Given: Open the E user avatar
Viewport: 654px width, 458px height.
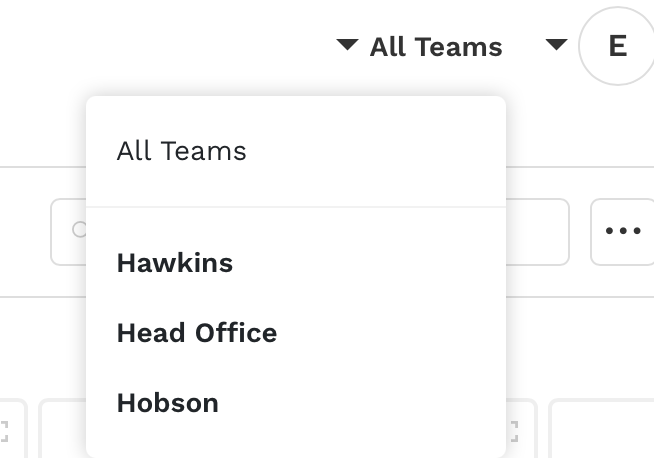Looking at the screenshot, I should click(618, 46).
